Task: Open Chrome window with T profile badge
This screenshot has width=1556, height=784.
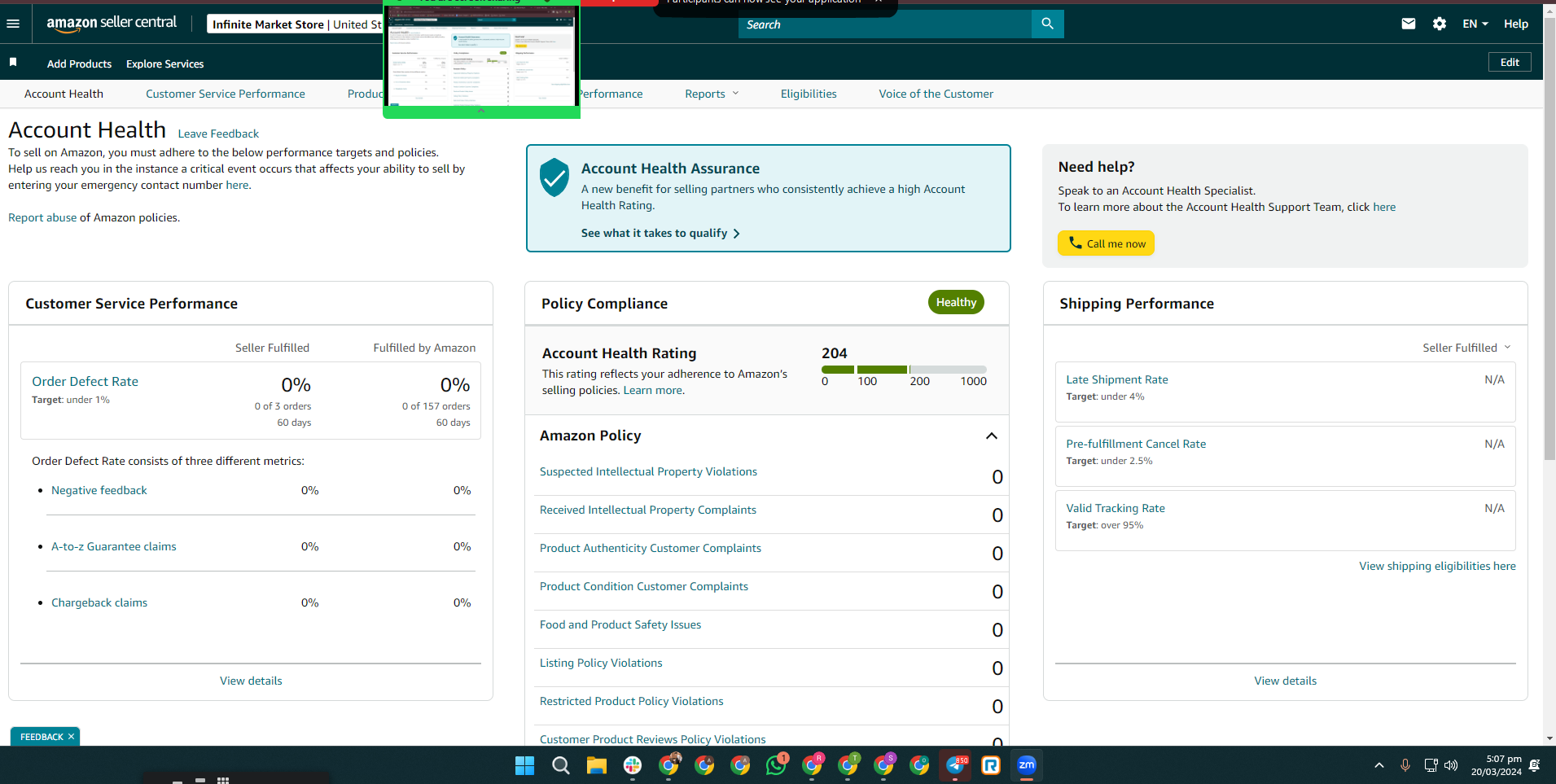Action: click(848, 765)
